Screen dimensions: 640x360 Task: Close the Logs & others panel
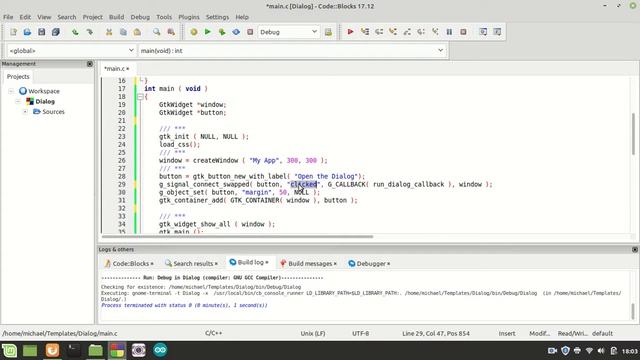click(635, 249)
